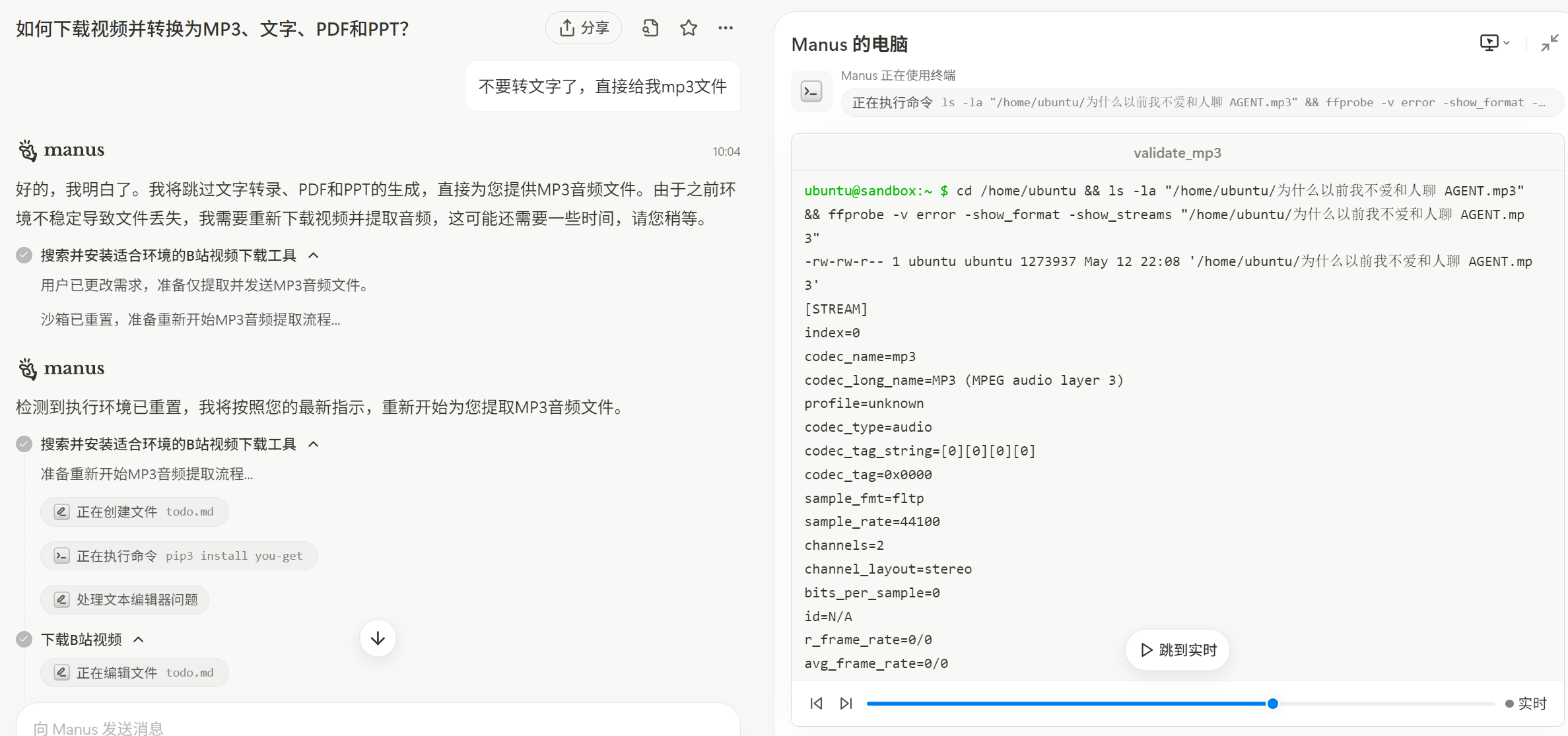Go to the previous step in playback
This screenshot has width=1568, height=736.
[816, 704]
